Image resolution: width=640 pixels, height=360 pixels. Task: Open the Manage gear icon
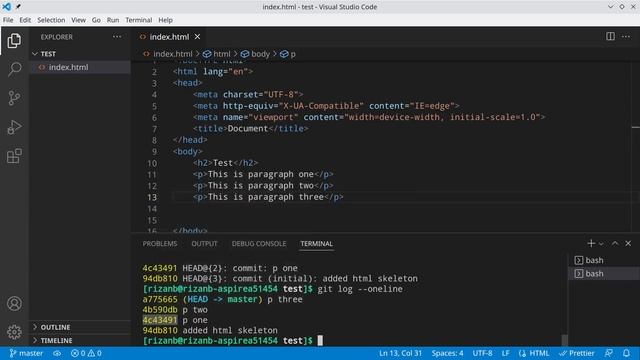(x=14, y=332)
